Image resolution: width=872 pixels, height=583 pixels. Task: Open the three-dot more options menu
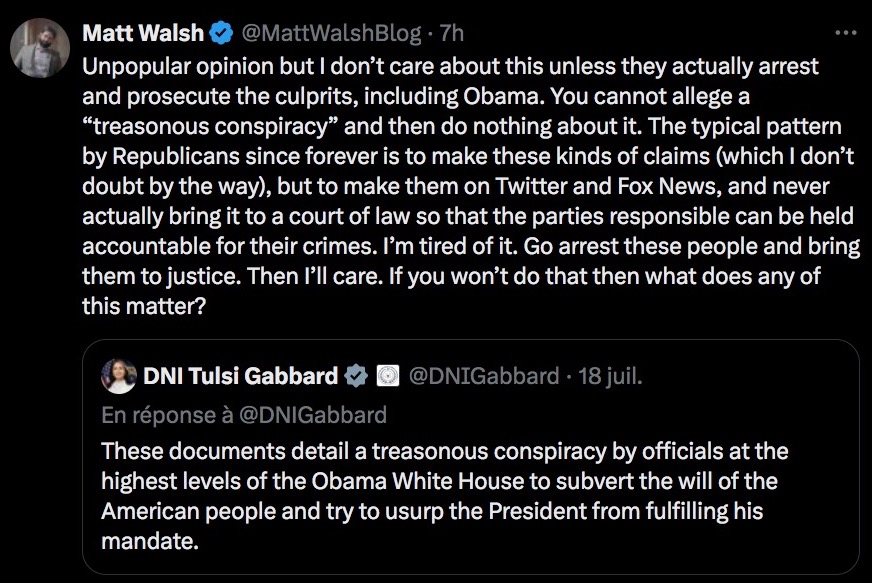tap(846, 33)
